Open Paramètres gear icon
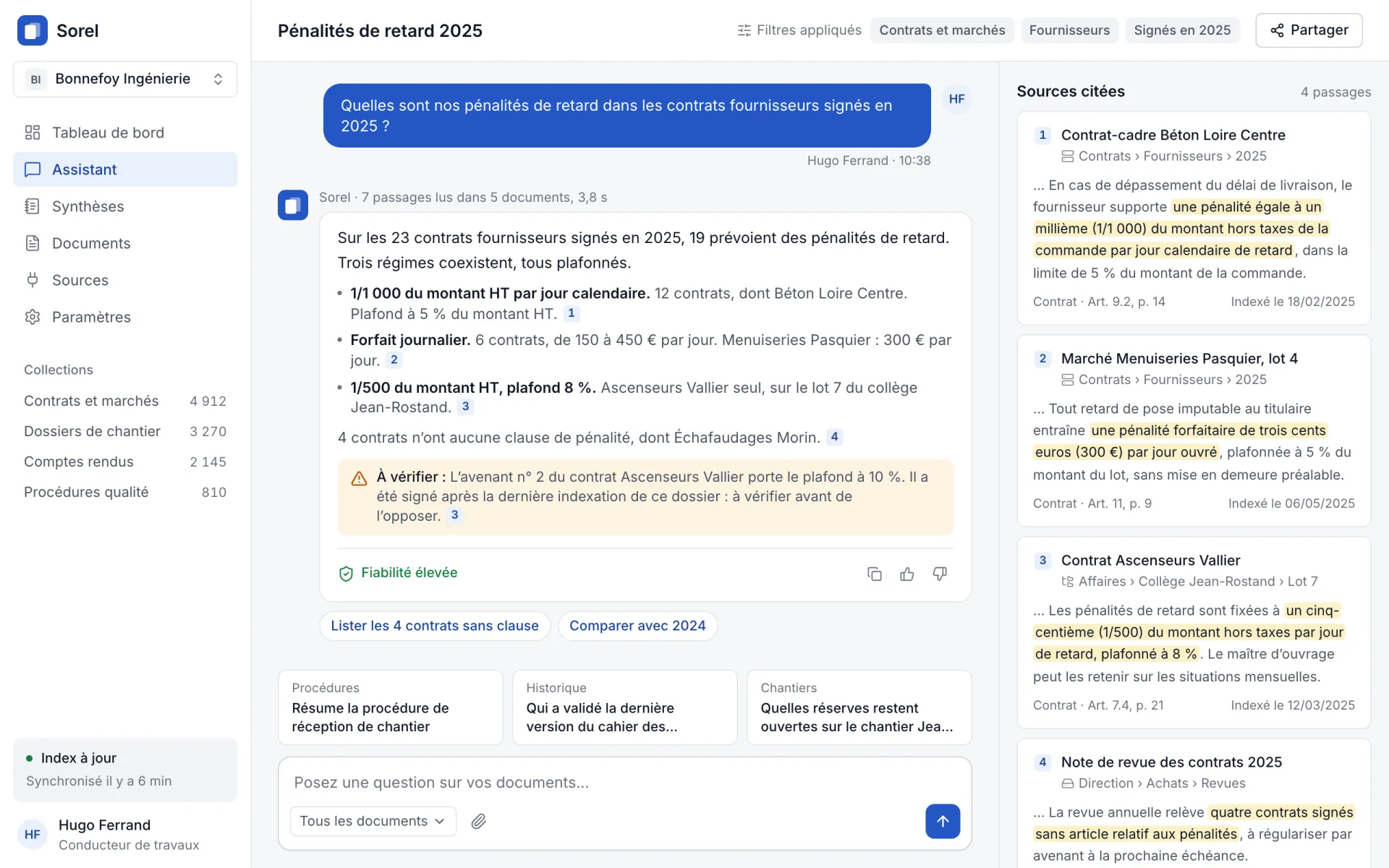The image size is (1389, 868). click(33, 317)
